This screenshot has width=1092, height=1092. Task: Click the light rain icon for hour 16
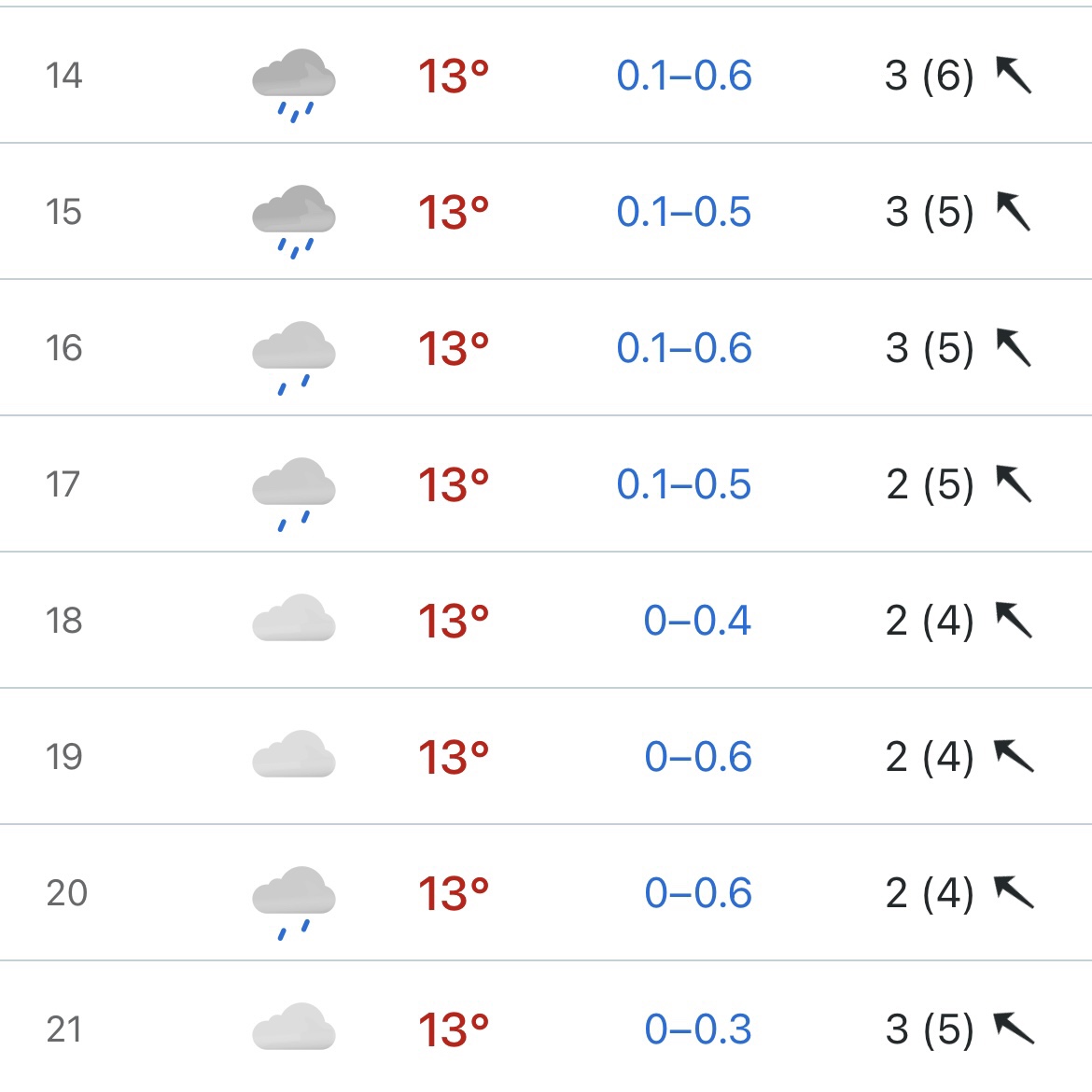click(x=294, y=357)
